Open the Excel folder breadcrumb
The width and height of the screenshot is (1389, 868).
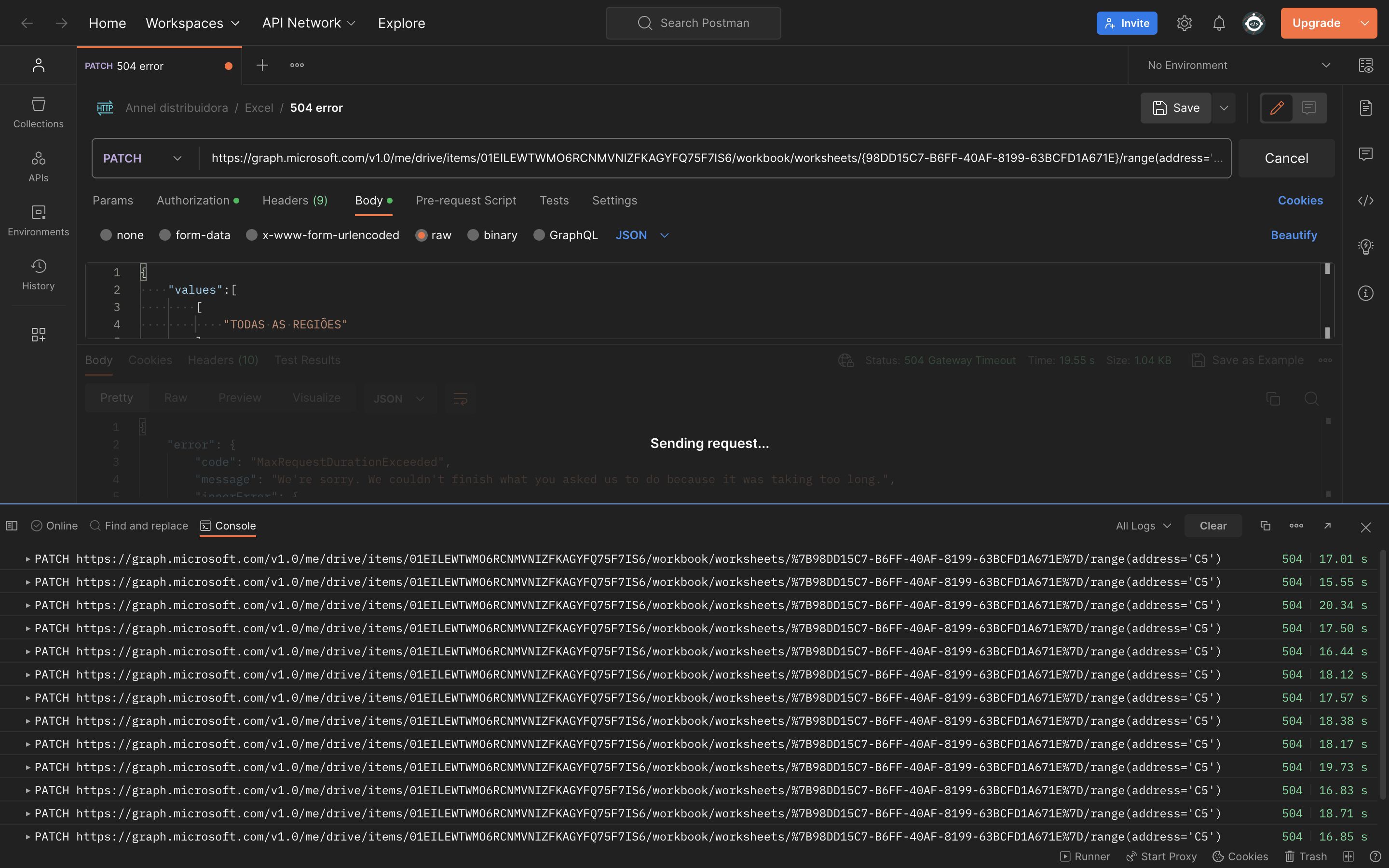(x=259, y=108)
